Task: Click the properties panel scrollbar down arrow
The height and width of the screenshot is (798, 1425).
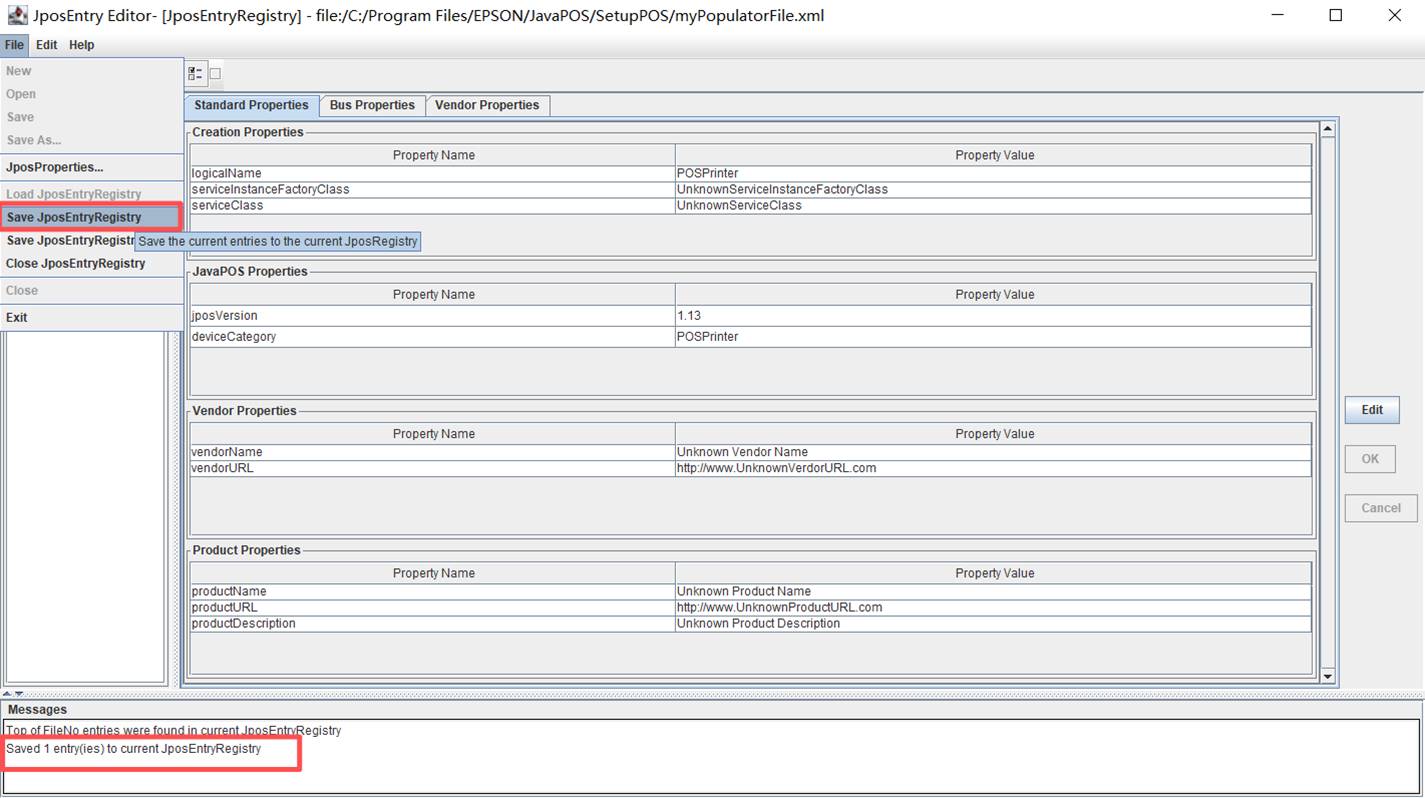Action: (x=1328, y=677)
